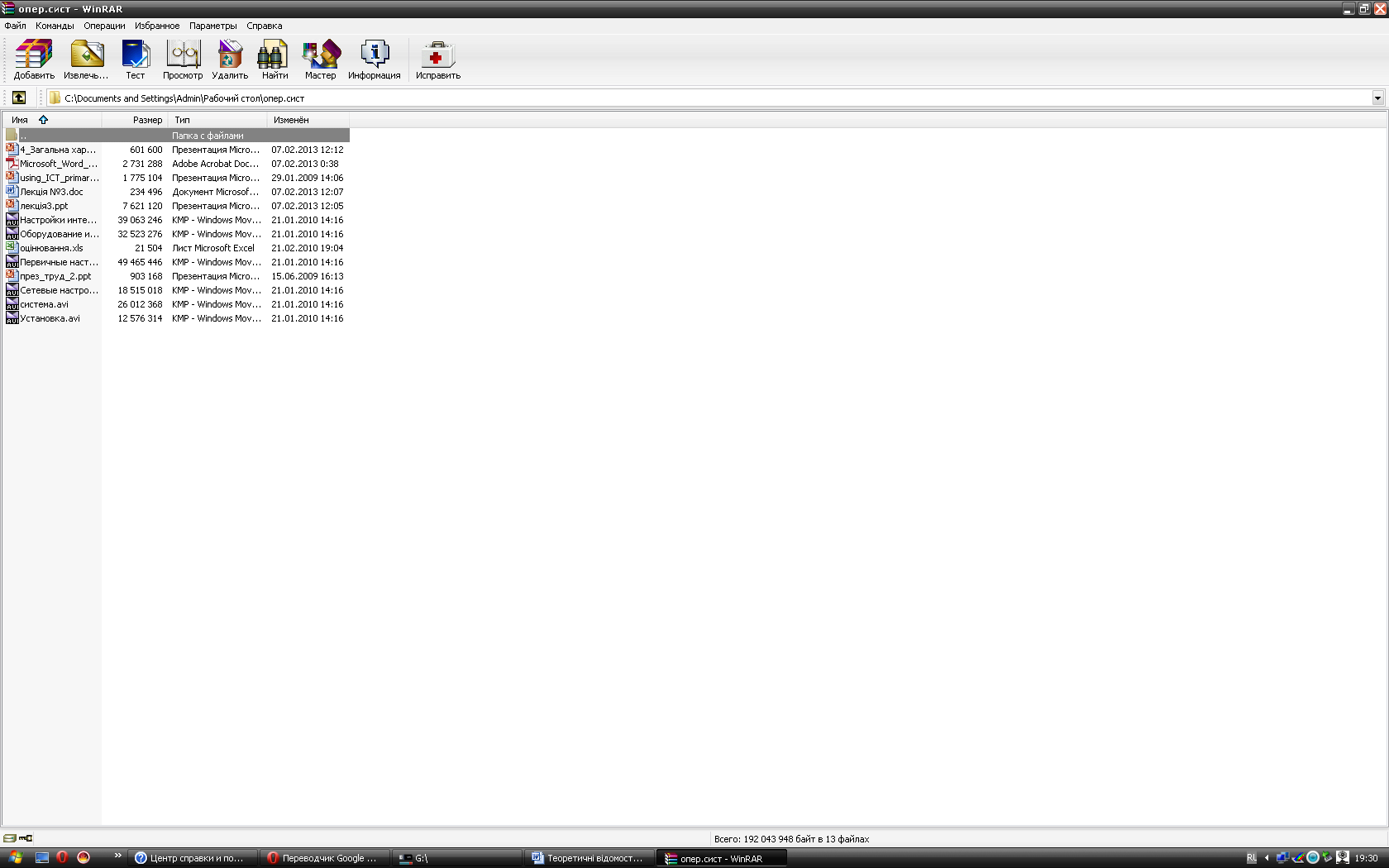Click date 21.02.2010 19:04

308,248
